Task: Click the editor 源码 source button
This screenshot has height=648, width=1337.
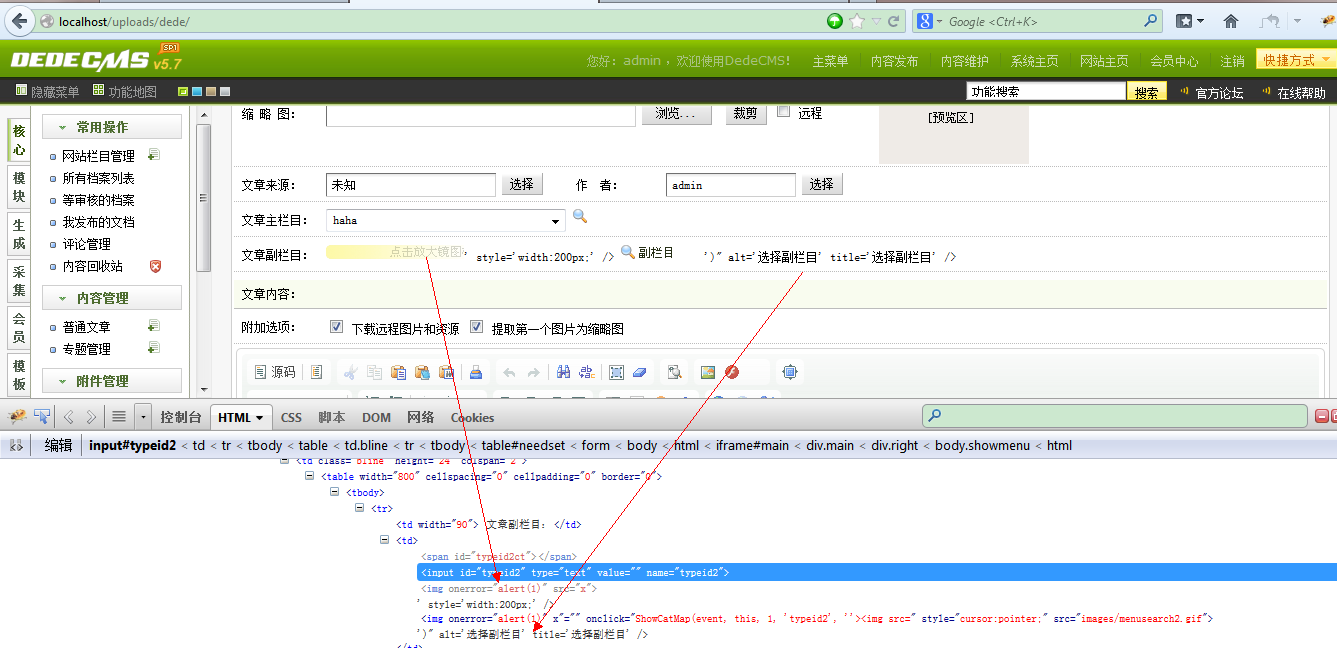Action: (276, 372)
